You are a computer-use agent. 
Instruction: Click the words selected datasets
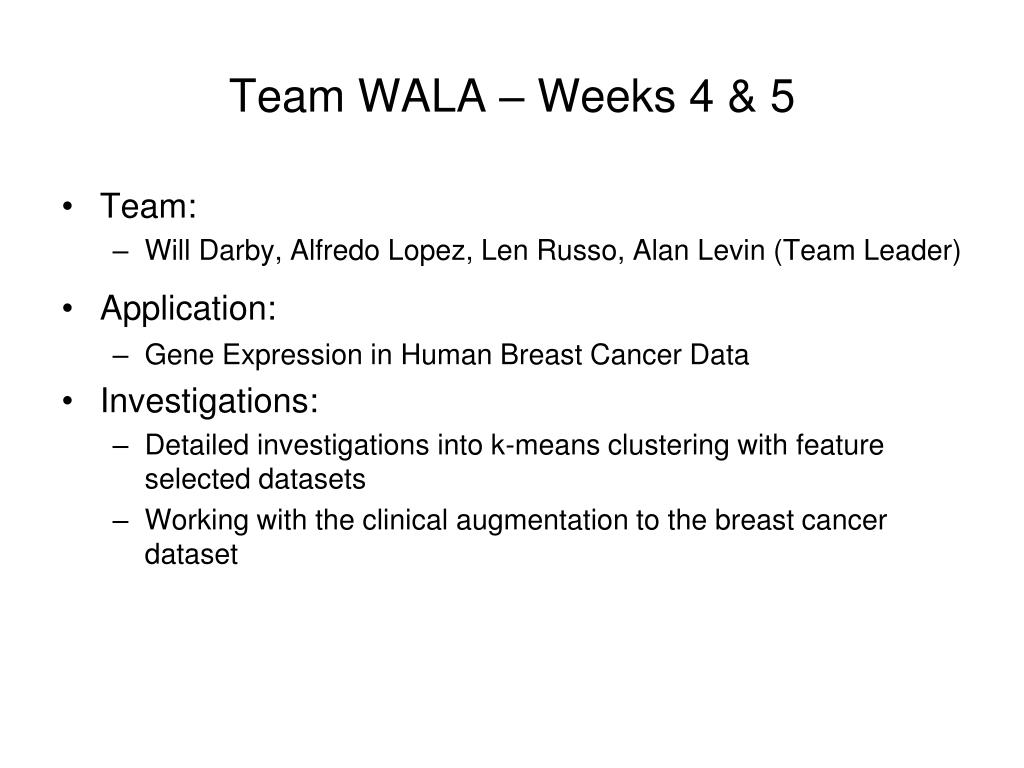[255, 479]
